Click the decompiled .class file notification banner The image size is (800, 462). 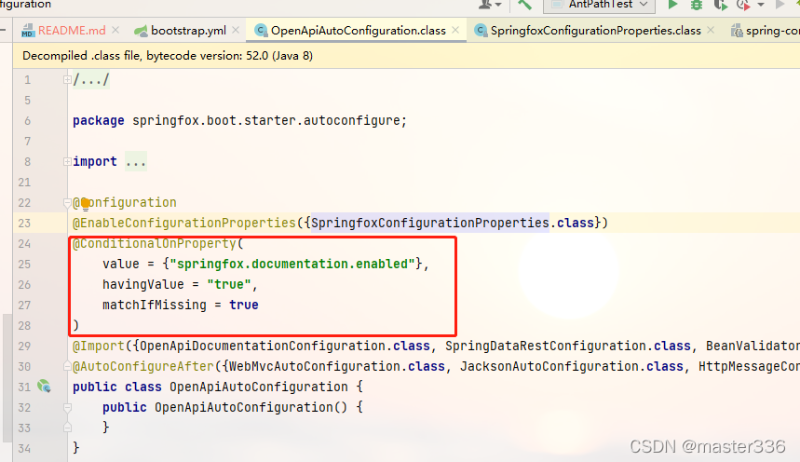(x=406, y=56)
